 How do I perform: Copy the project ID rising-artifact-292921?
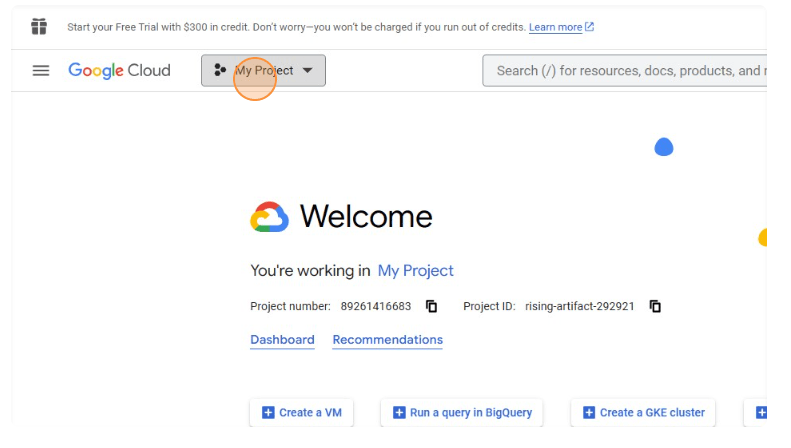pyautogui.click(x=655, y=306)
